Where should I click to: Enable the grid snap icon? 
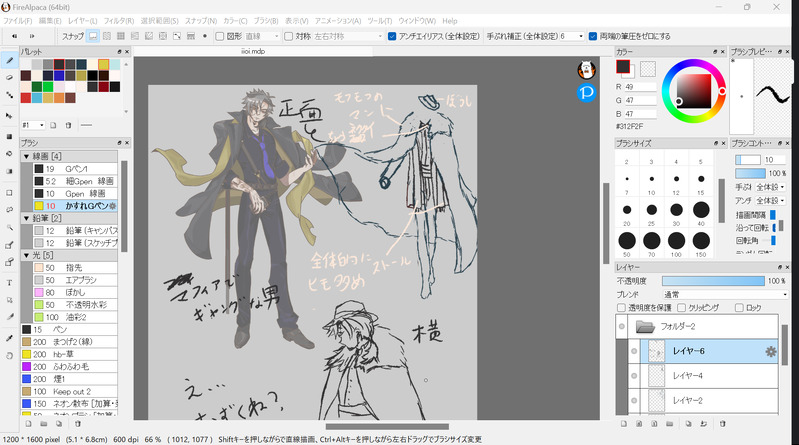click(121, 36)
